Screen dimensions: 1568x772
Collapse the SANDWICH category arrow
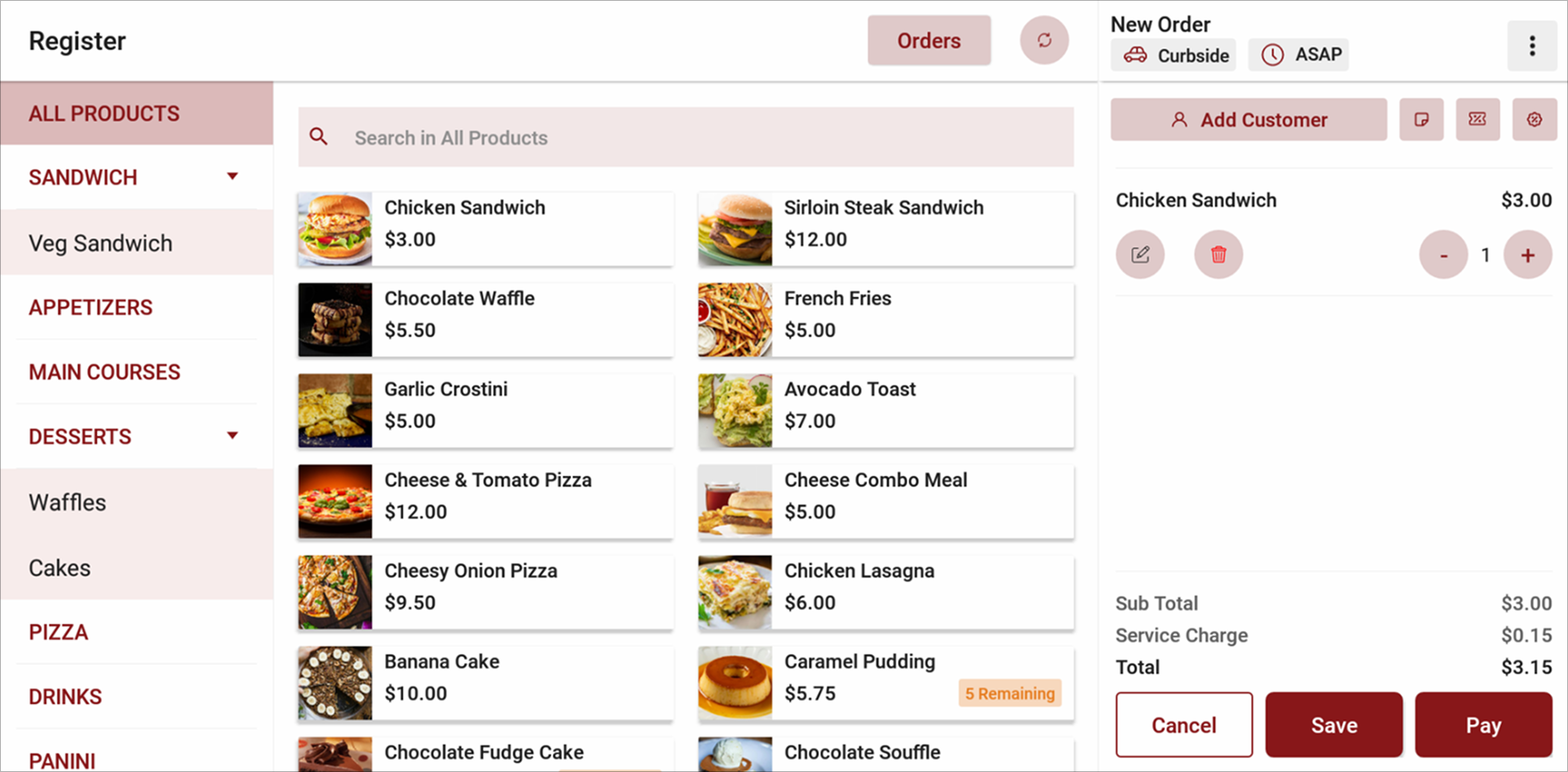tap(233, 177)
